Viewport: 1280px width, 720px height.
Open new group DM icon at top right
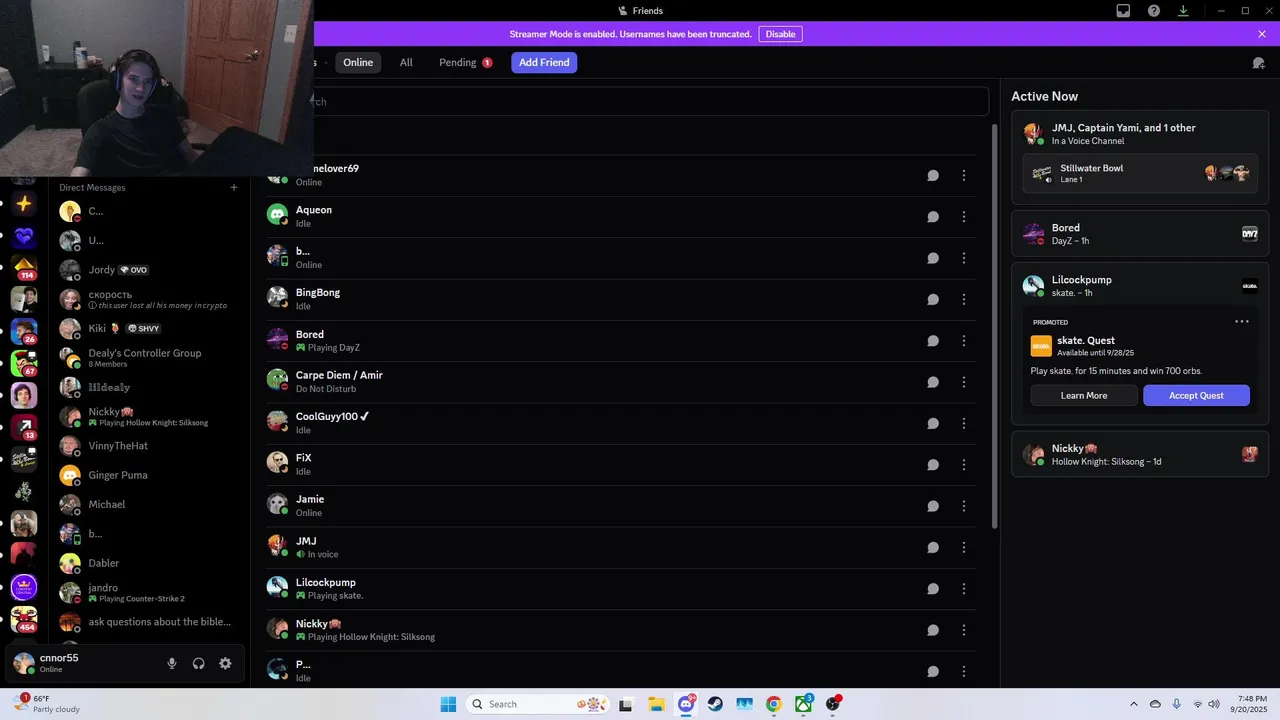[1259, 63]
